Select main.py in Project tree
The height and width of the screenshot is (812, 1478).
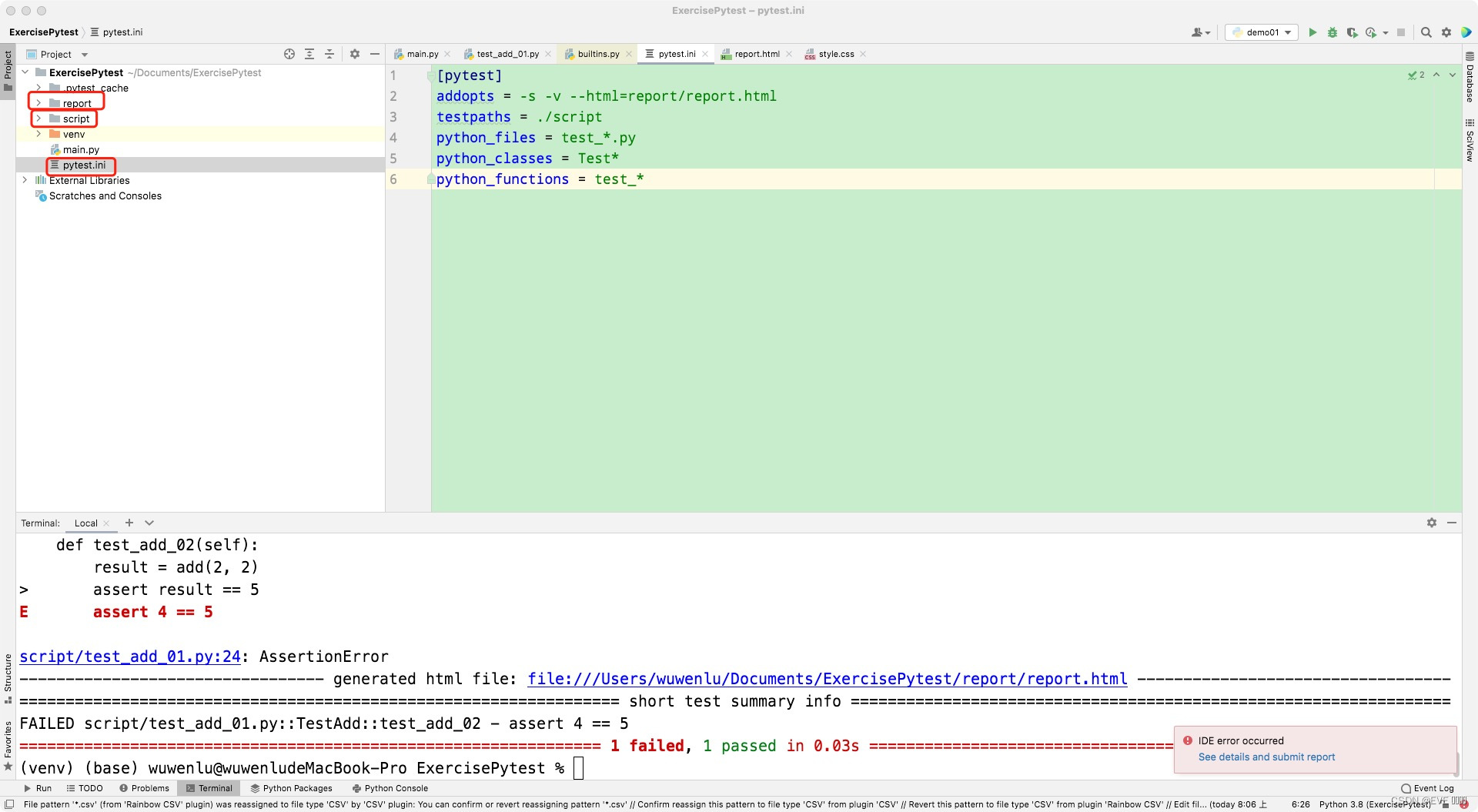point(81,149)
